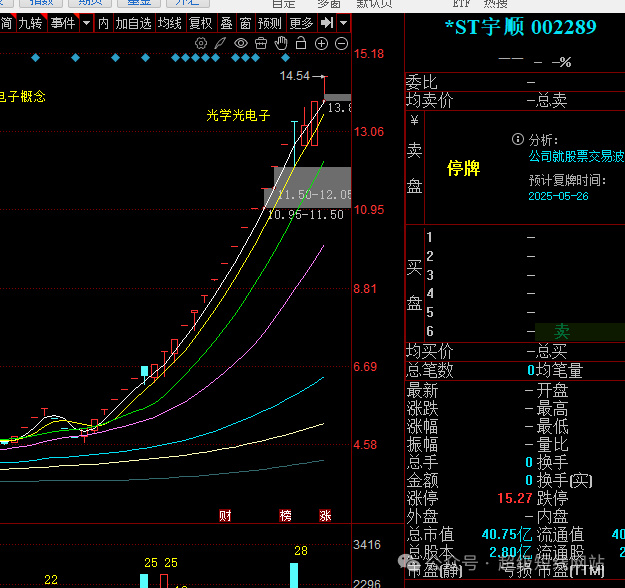
Task: Click the 8.81 price axis label
Action: pos(365,289)
